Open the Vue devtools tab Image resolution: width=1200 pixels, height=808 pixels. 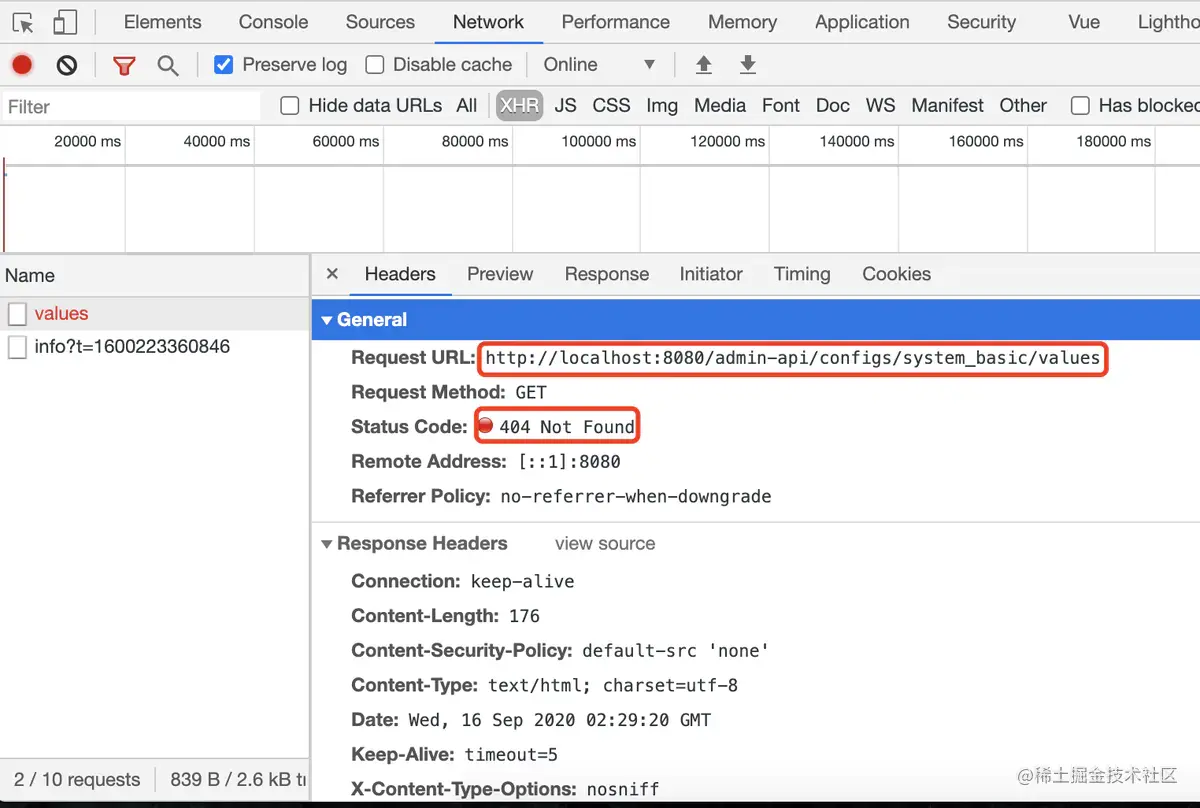coord(1084,22)
